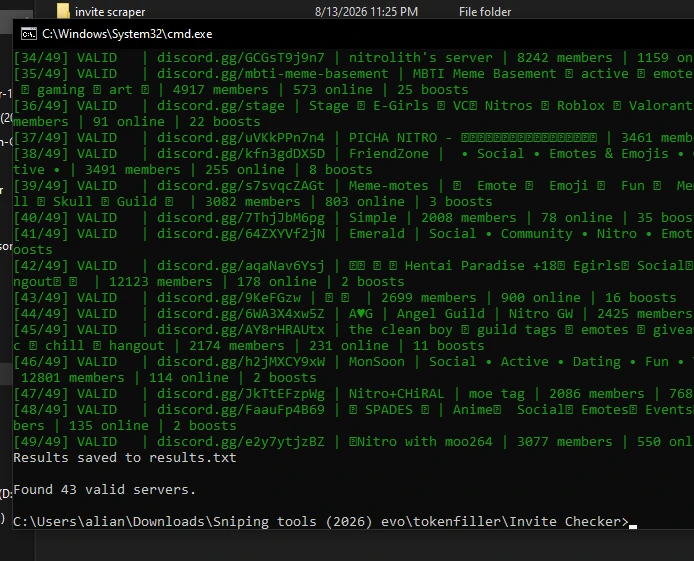Click the C:\Windows\System32\cmd.exe window title
Viewport: 694px width, 561px height.
127,34
